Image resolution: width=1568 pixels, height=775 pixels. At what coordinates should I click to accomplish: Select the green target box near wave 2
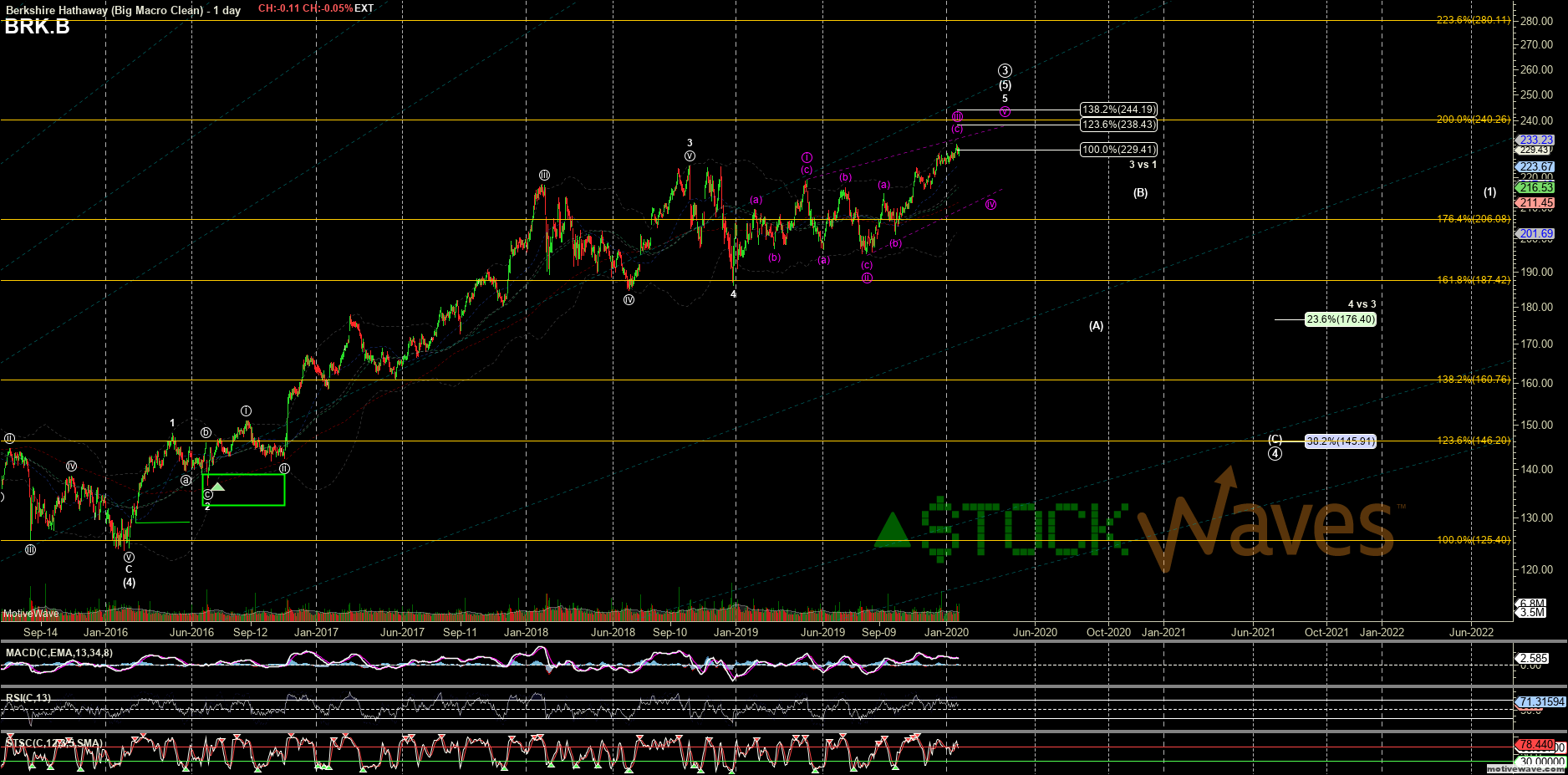pyautogui.click(x=243, y=490)
